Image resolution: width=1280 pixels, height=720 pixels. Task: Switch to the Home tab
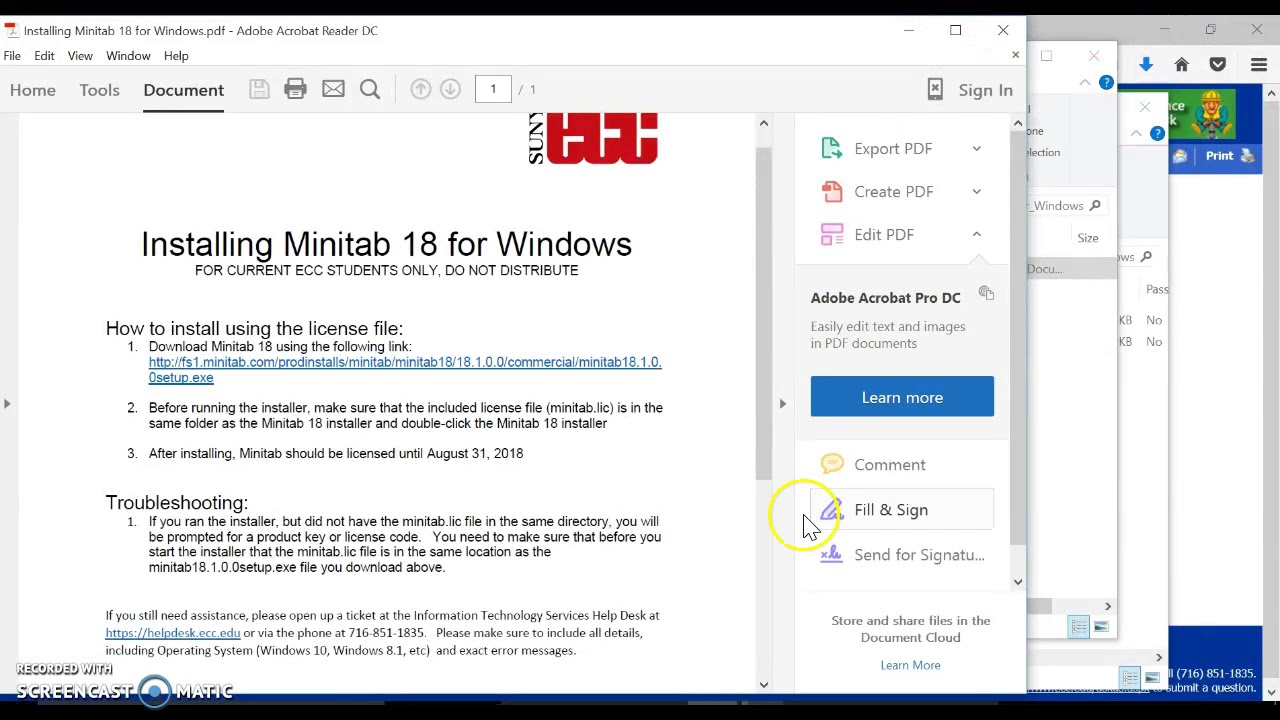click(33, 90)
